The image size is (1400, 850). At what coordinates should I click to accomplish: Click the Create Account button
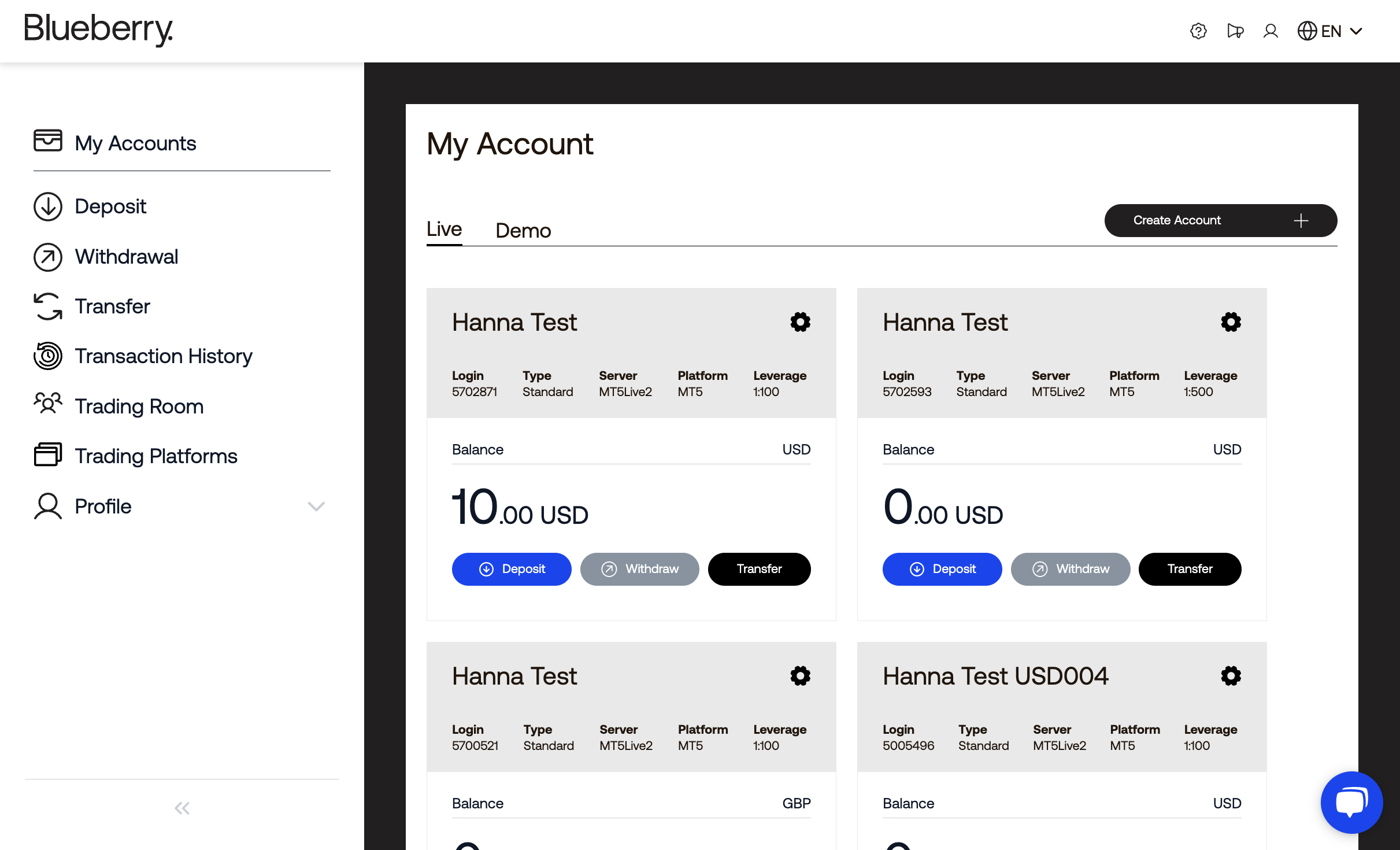[x=1220, y=220]
